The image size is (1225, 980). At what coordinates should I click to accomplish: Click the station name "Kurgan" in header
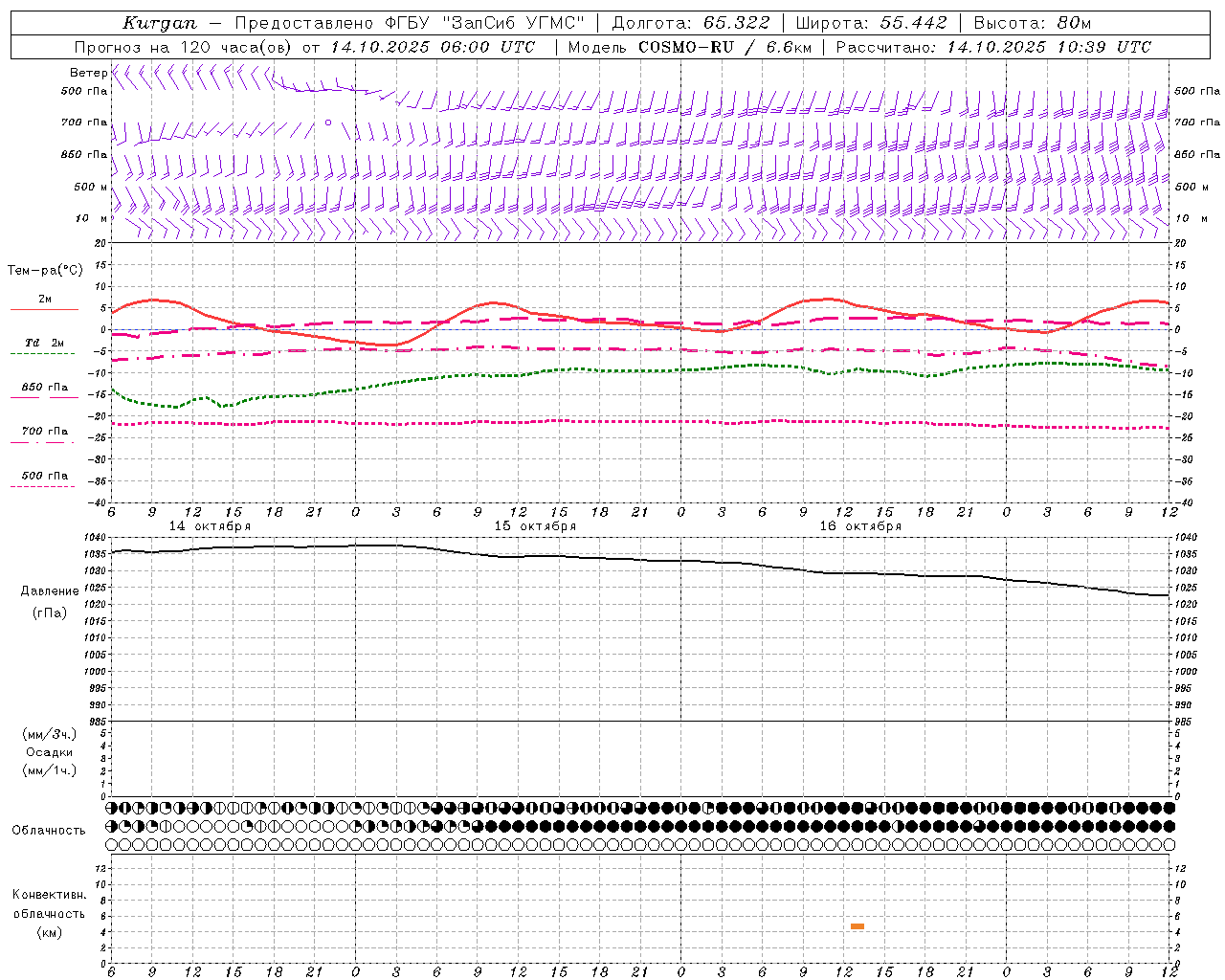click(160, 23)
